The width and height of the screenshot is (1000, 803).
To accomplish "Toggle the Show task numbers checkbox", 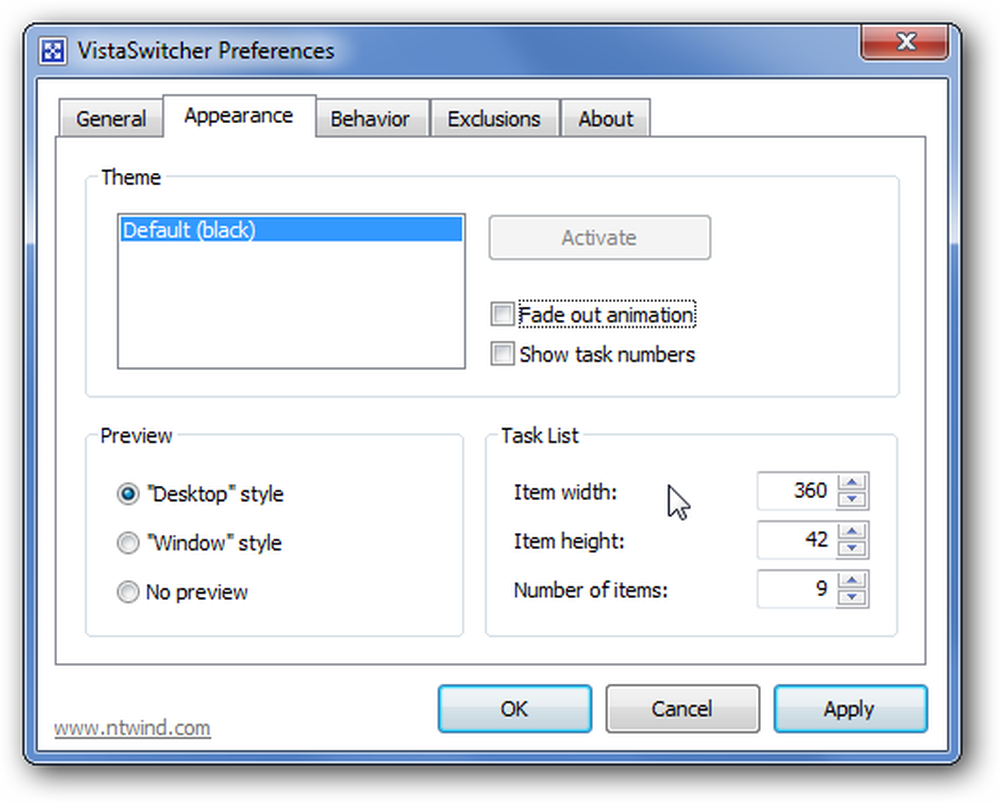I will (x=503, y=354).
